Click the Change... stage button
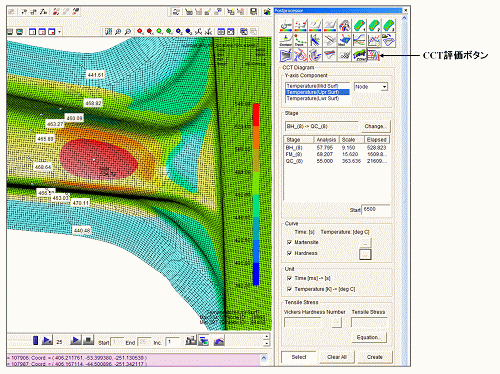The height and width of the screenshot is (374, 500). (x=375, y=126)
